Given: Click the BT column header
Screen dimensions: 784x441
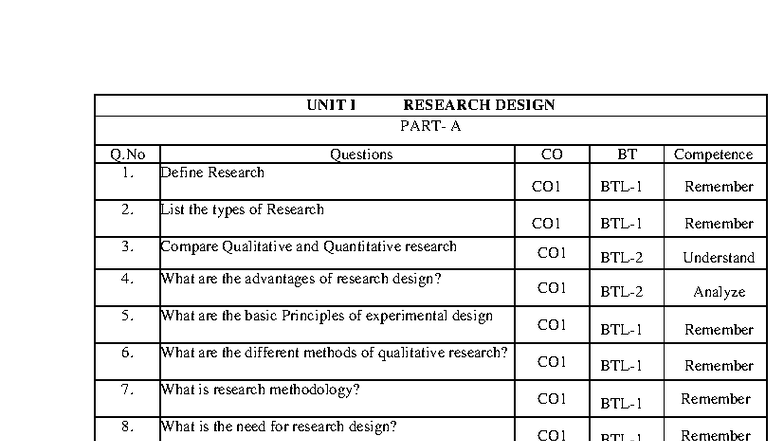Looking at the screenshot, I should (x=627, y=154).
